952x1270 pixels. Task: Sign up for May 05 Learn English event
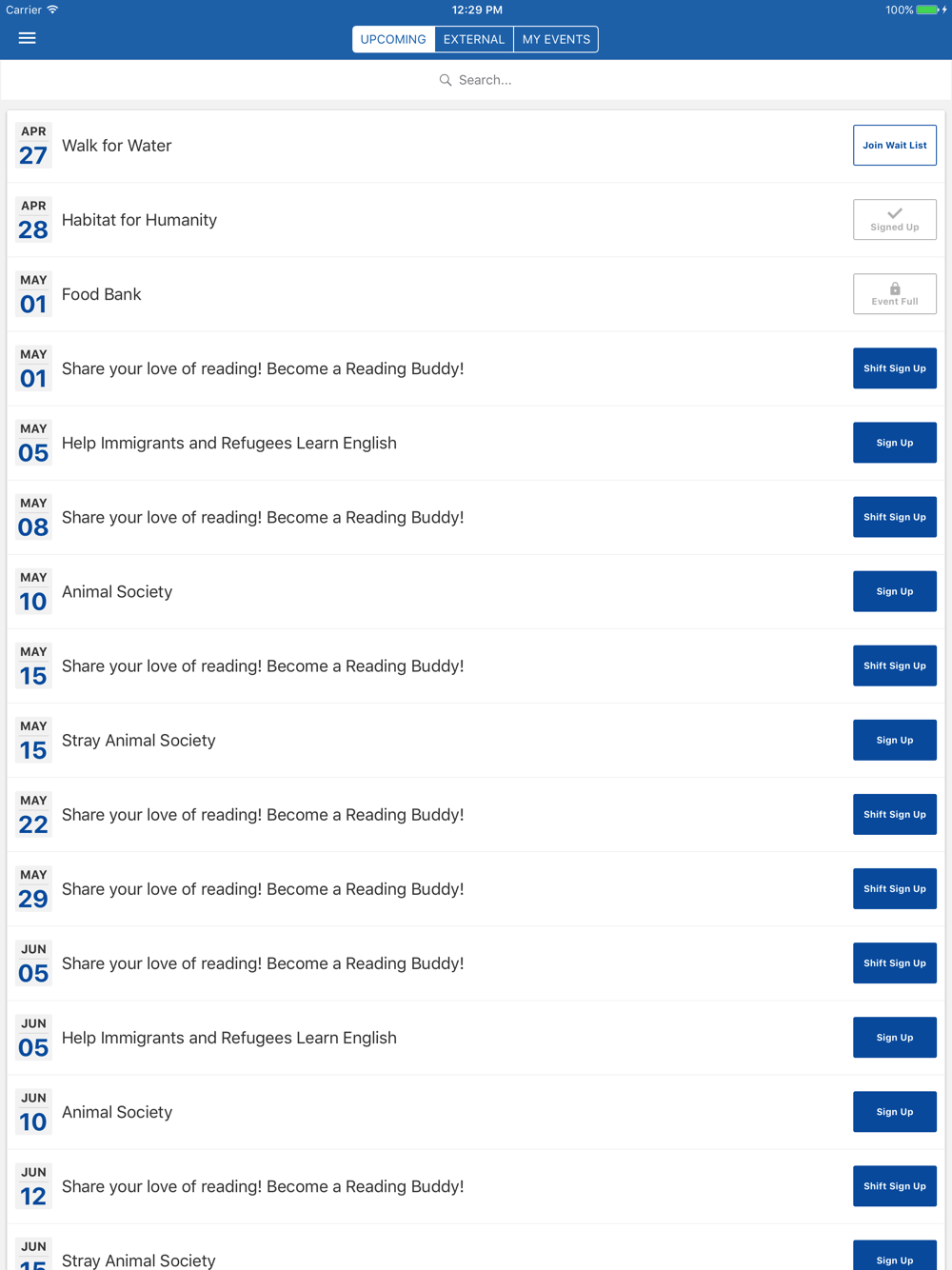click(895, 443)
